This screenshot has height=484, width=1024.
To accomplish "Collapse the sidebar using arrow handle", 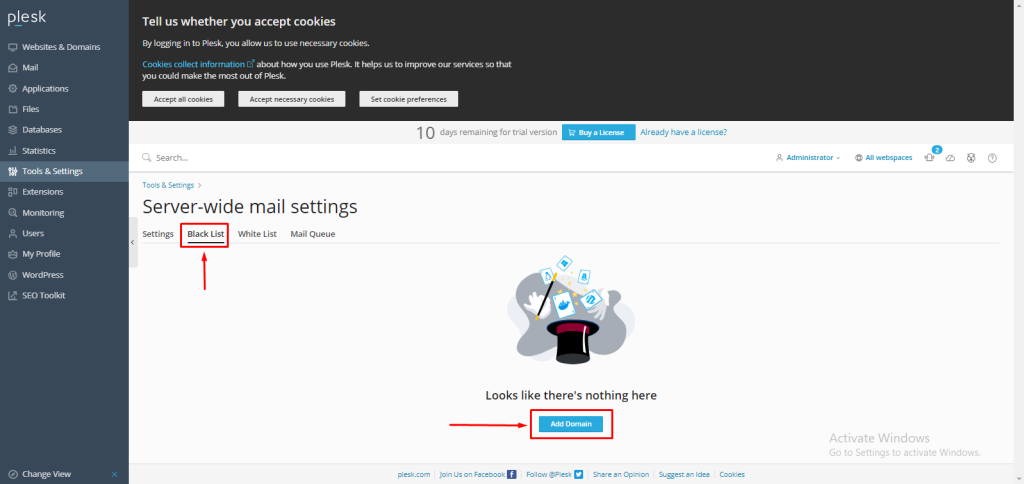I will coord(133,242).
